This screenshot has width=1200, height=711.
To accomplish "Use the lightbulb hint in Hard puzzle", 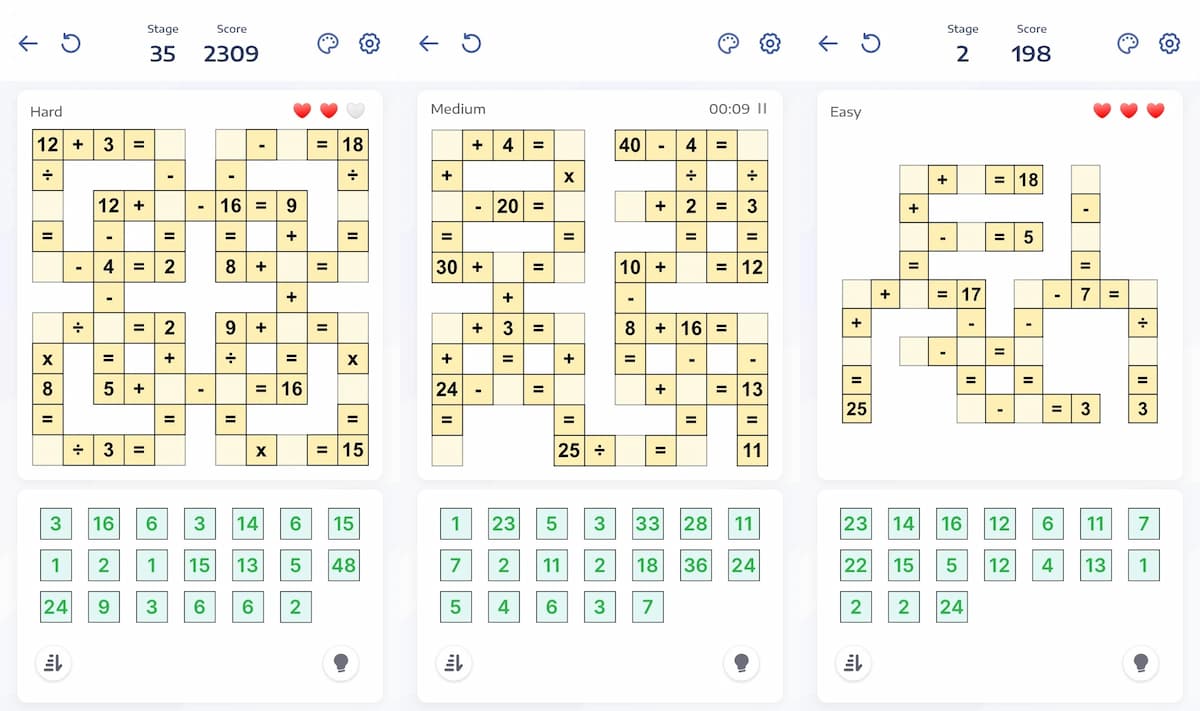I will point(340,662).
